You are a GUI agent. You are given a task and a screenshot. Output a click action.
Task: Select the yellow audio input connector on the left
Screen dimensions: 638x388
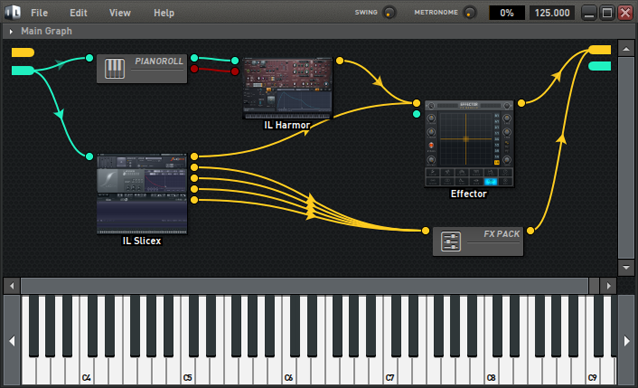click(23, 52)
